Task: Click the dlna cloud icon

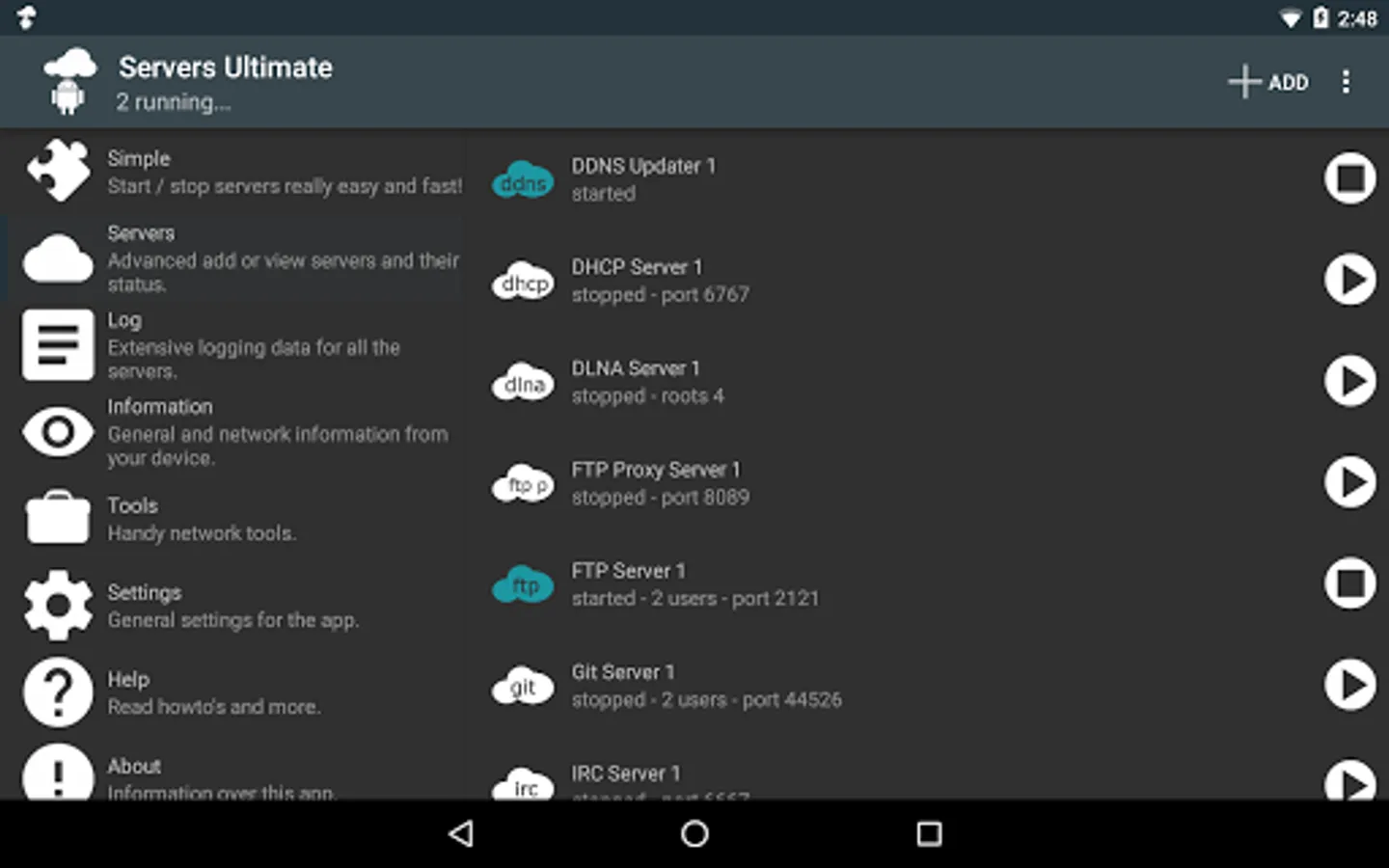Action: [524, 384]
